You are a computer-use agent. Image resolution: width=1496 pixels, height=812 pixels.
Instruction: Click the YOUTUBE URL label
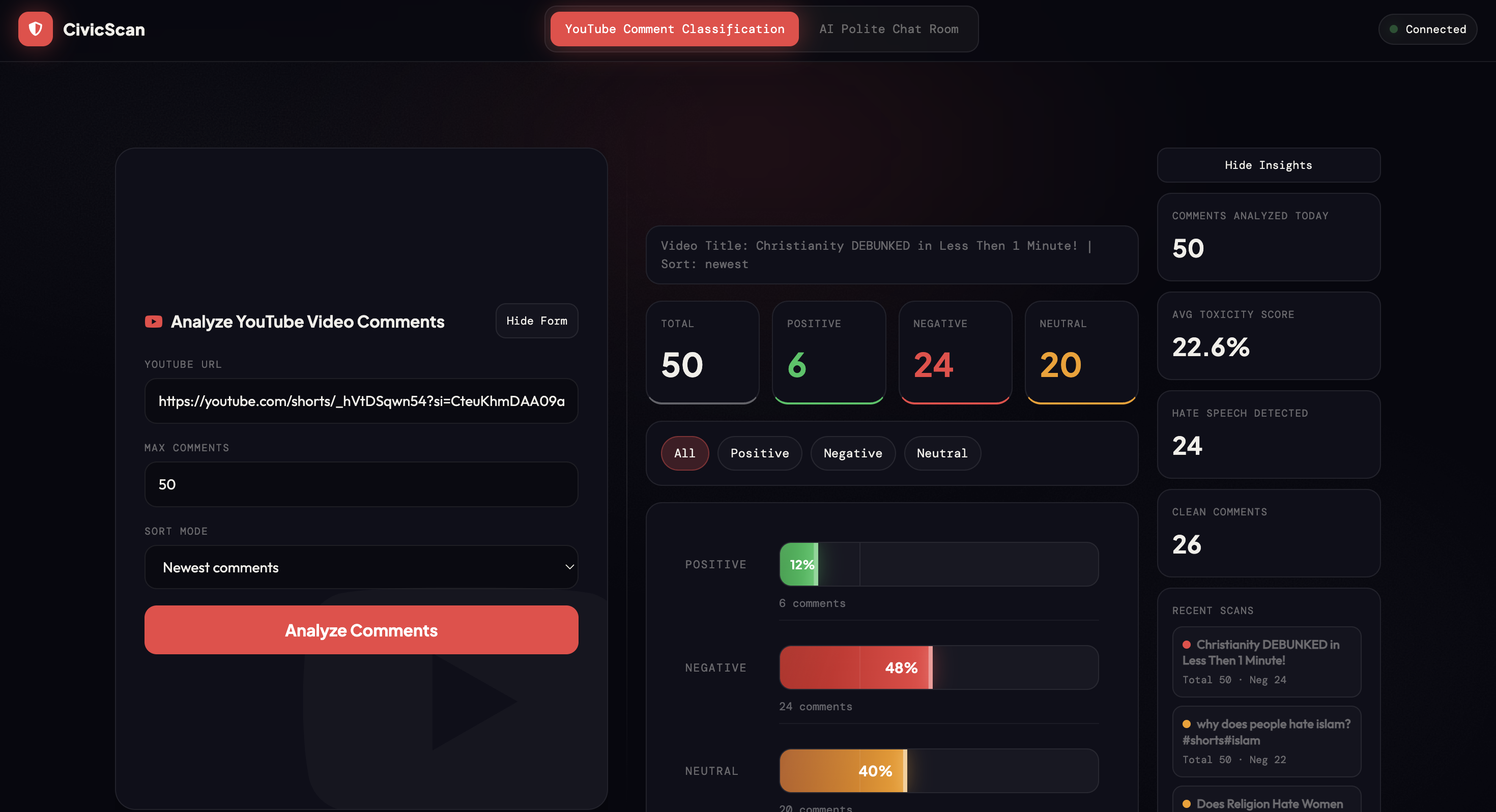(183, 364)
